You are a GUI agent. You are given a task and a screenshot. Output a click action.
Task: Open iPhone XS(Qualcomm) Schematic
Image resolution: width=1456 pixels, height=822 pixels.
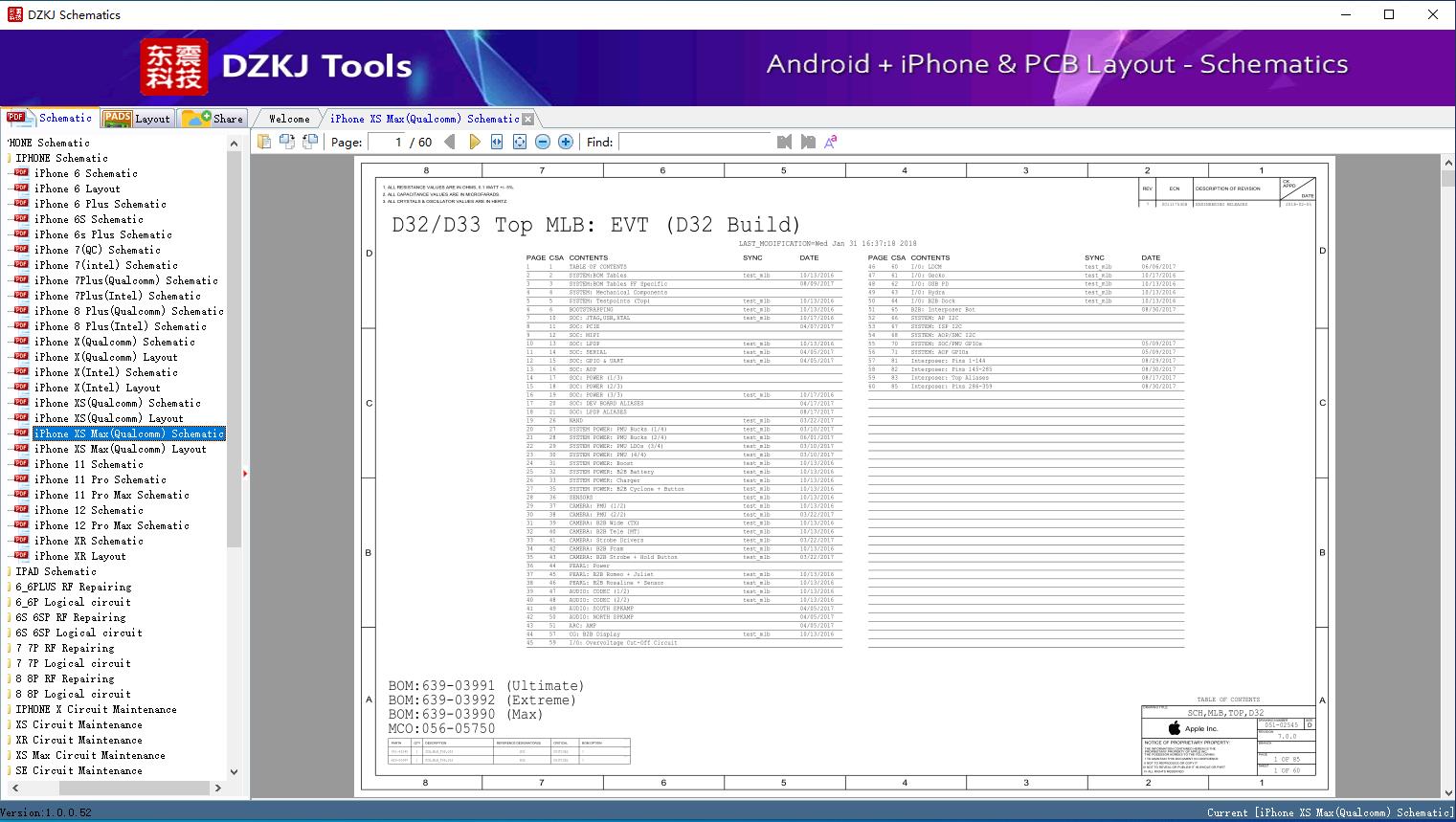(x=118, y=403)
